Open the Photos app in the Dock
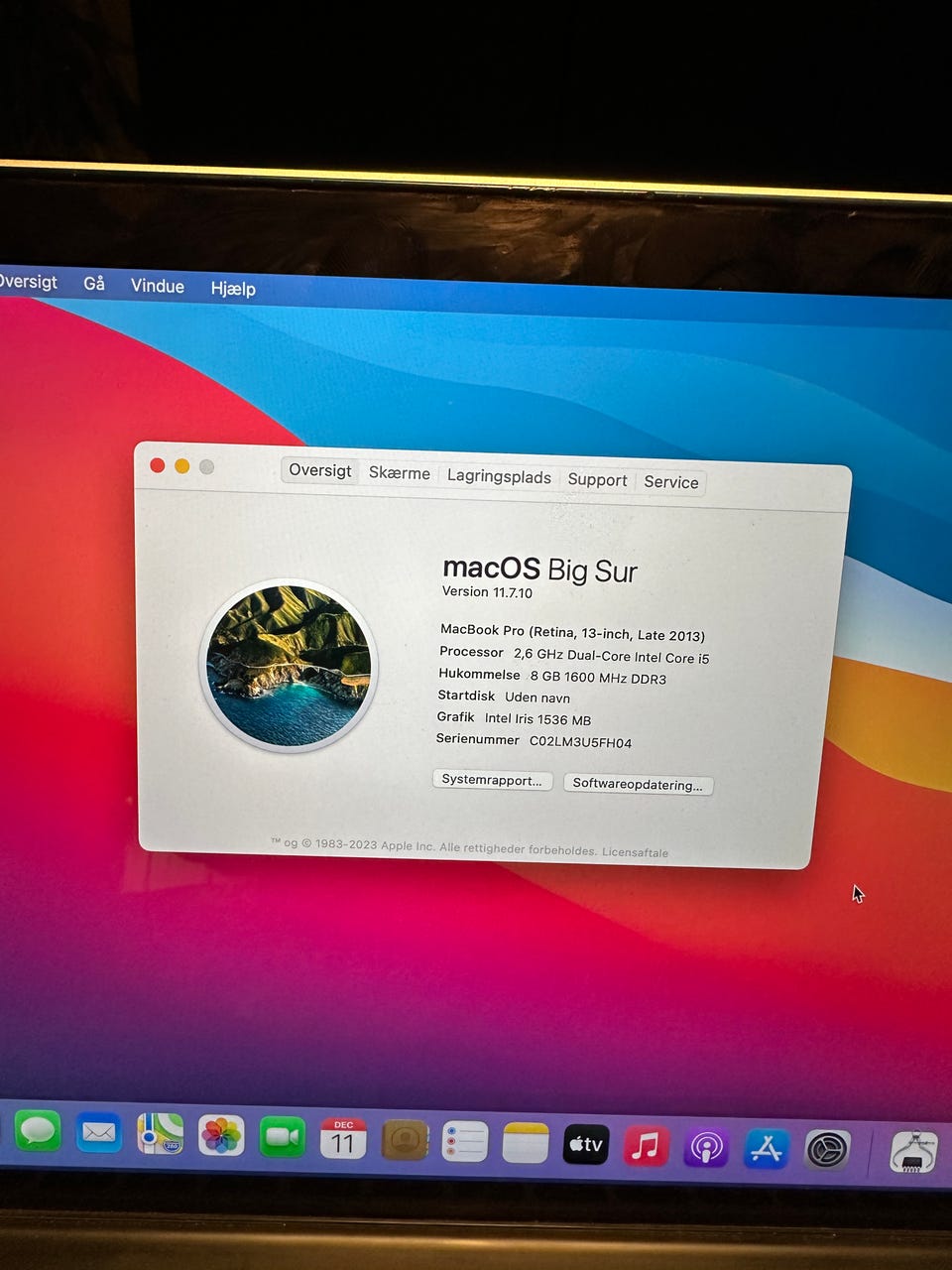This screenshot has width=952, height=1270. [x=221, y=1136]
